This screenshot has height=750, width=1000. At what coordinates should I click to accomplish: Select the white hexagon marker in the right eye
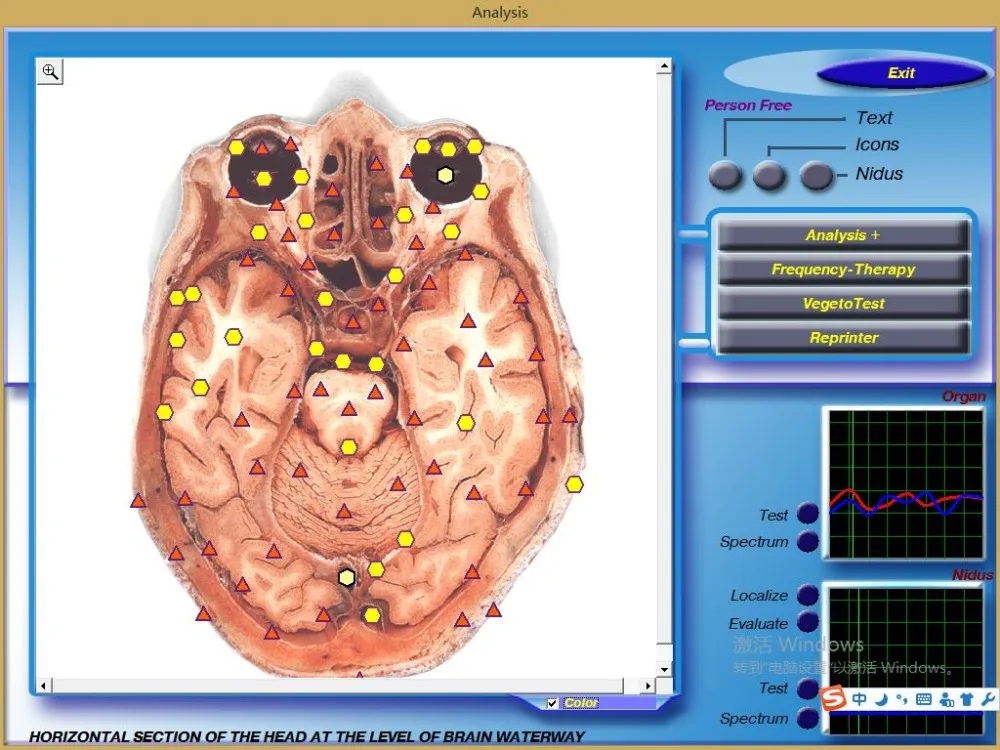445,175
